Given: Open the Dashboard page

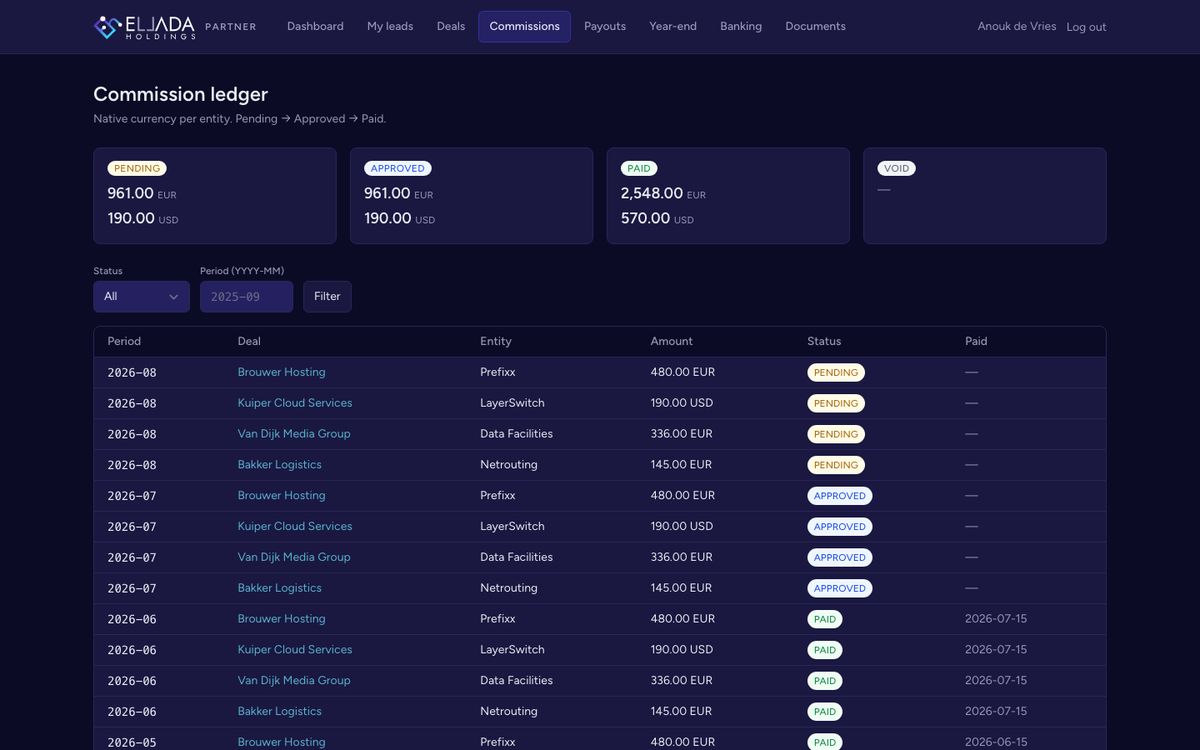Looking at the screenshot, I should [x=315, y=27].
